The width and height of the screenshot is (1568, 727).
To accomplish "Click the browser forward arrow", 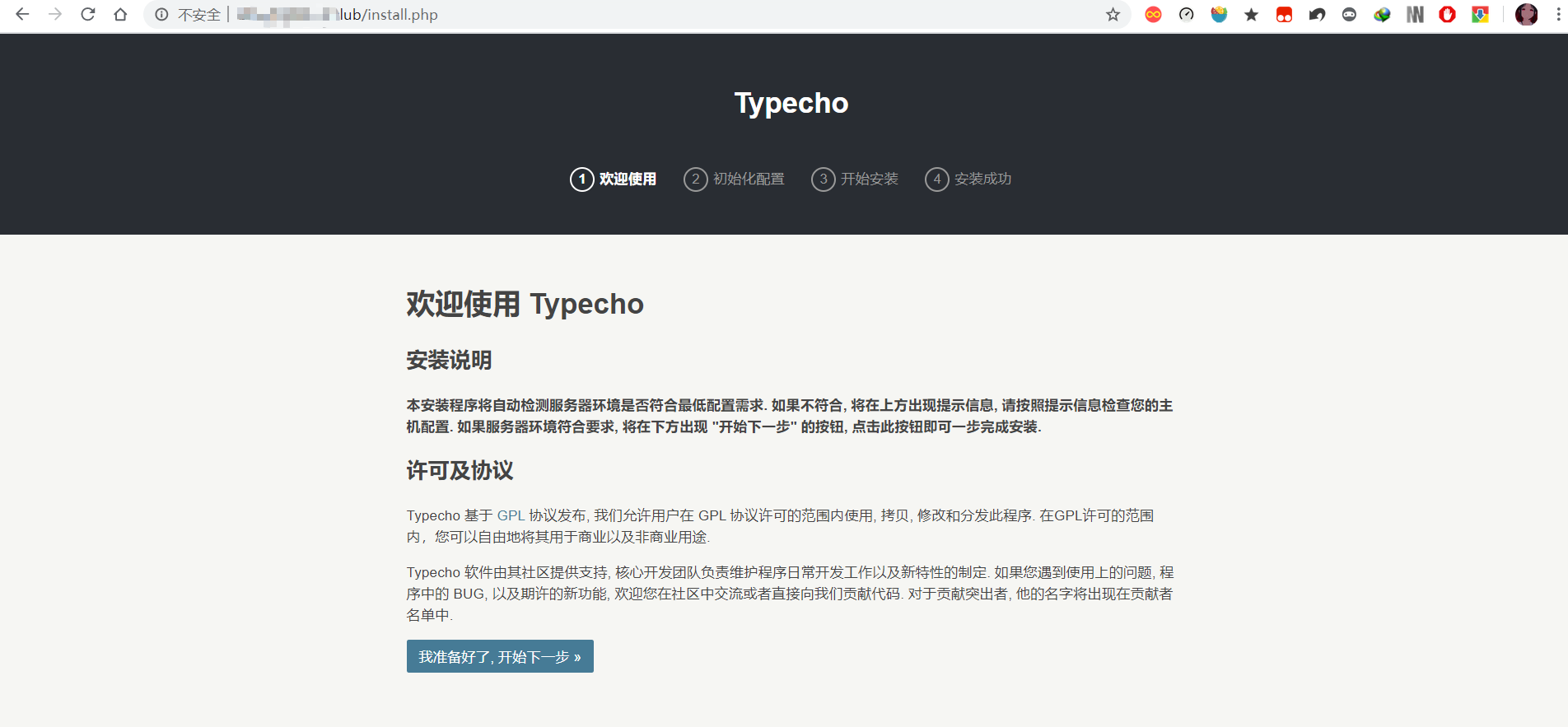I will [x=55, y=14].
